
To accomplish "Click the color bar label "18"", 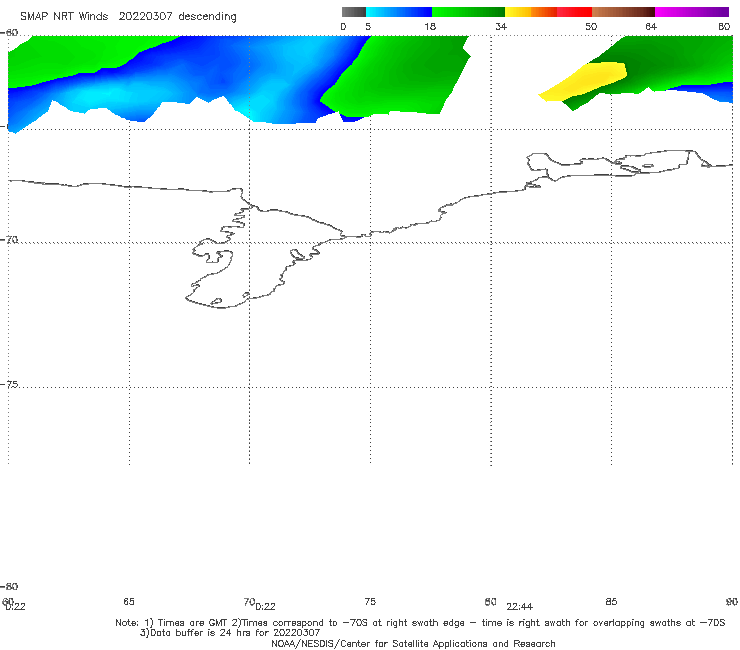I will (x=430, y=26).
